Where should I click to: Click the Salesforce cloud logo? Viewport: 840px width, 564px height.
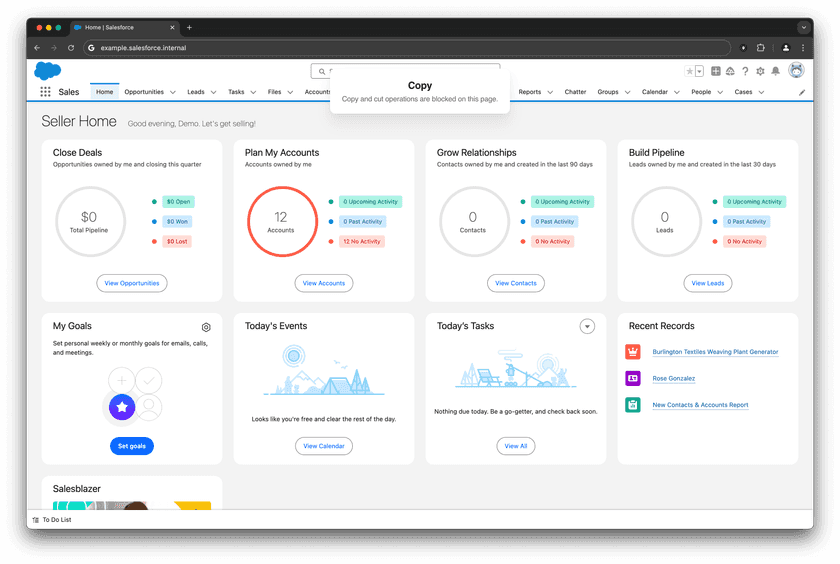[47, 71]
